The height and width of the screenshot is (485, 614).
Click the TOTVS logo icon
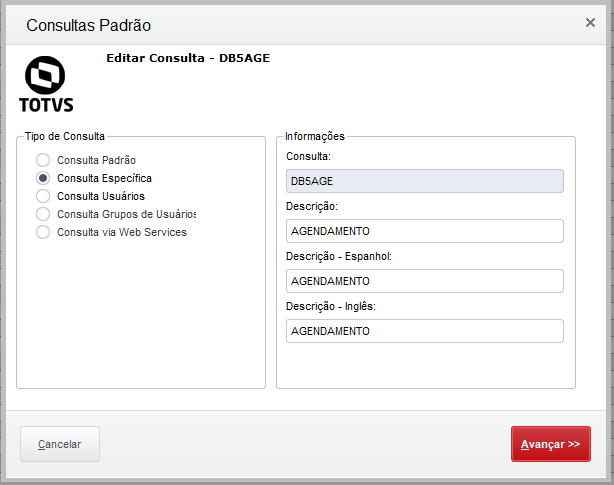[x=46, y=84]
